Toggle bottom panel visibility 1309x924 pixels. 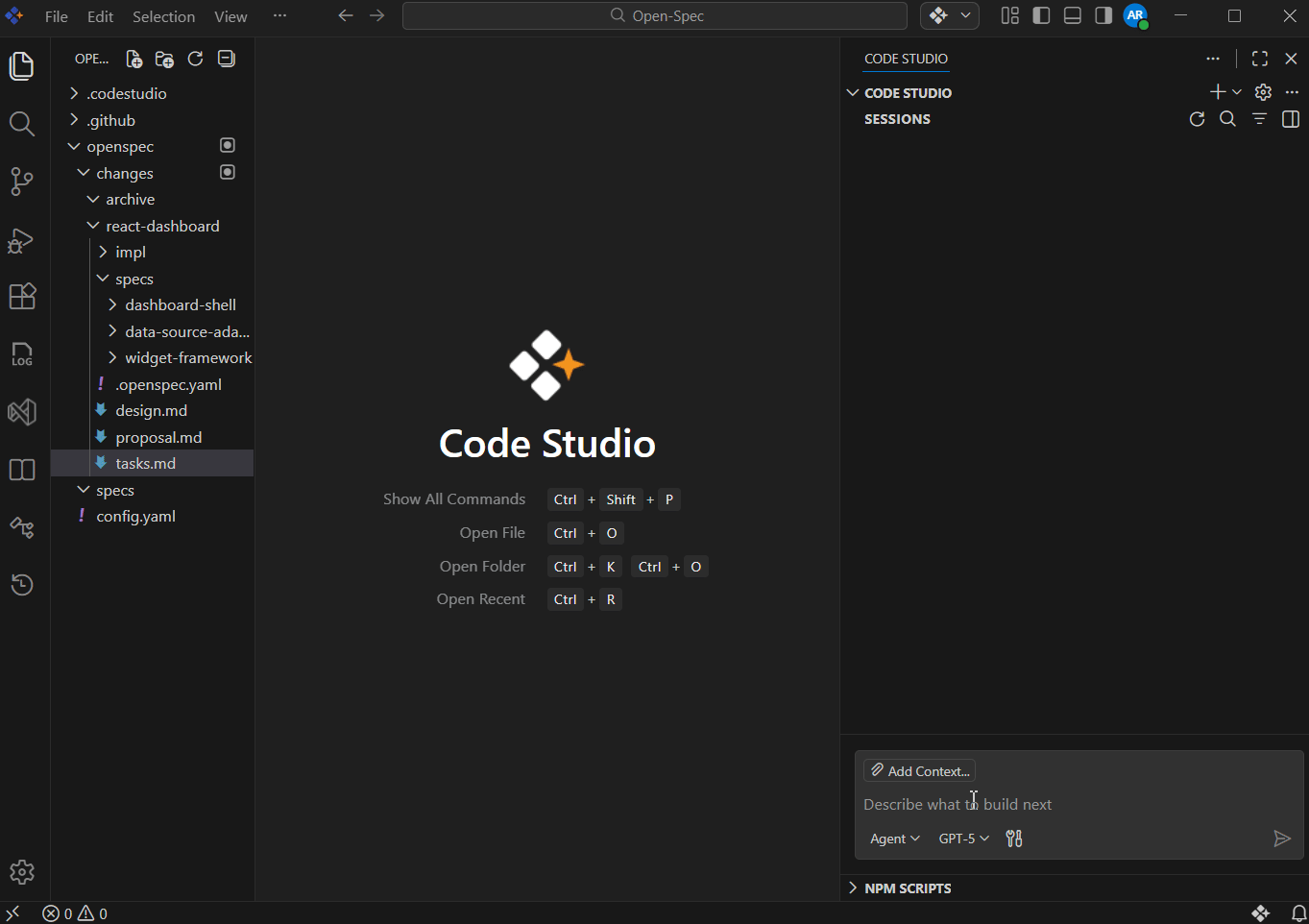[x=1073, y=15]
